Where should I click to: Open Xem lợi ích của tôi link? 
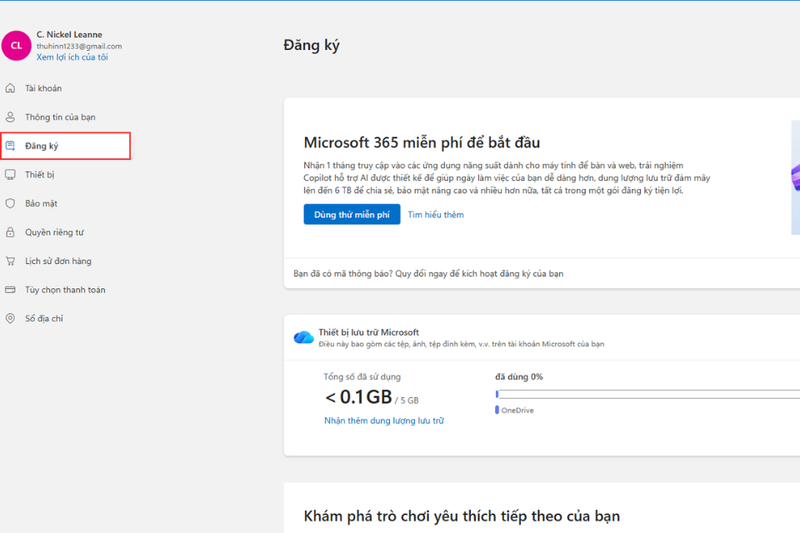coord(72,57)
